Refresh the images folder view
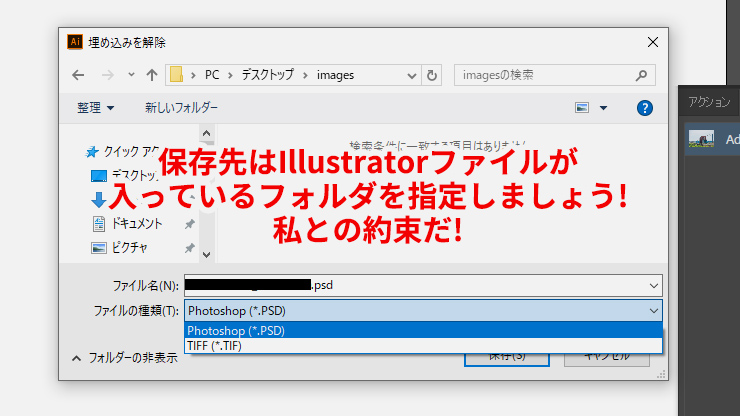The height and width of the screenshot is (416, 740). [432, 75]
